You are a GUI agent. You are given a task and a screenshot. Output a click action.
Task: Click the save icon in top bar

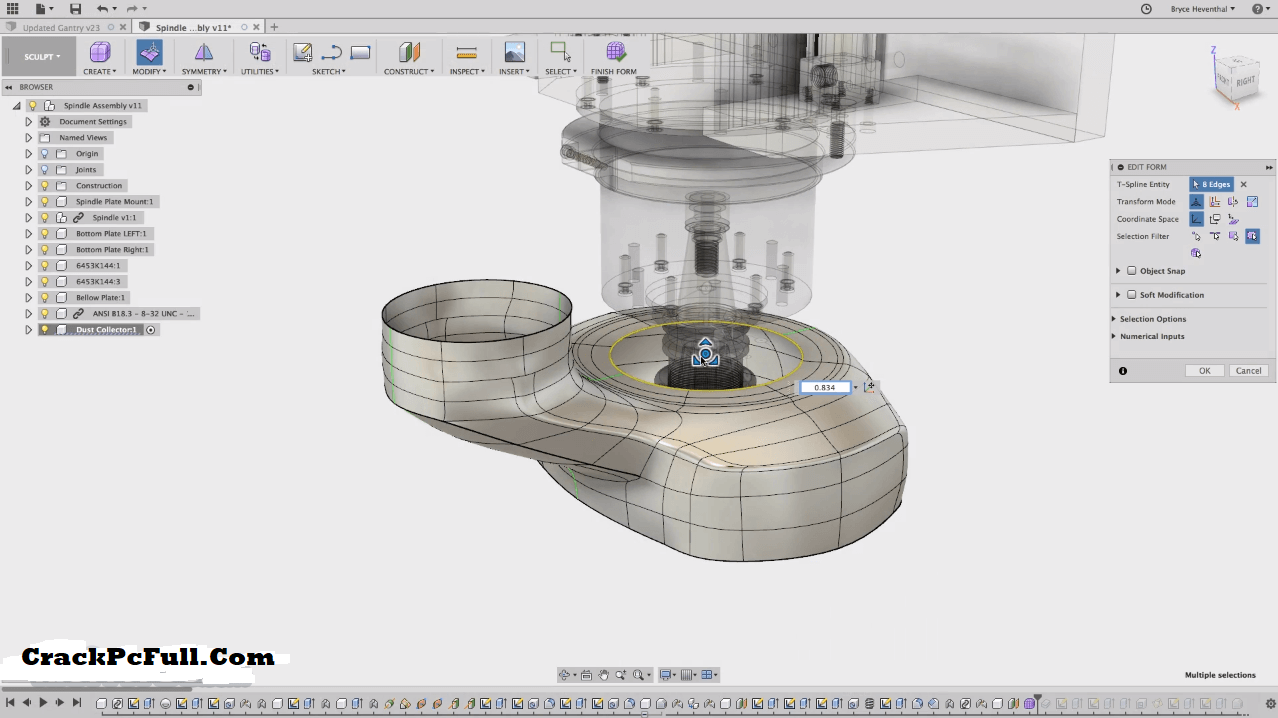pos(75,9)
